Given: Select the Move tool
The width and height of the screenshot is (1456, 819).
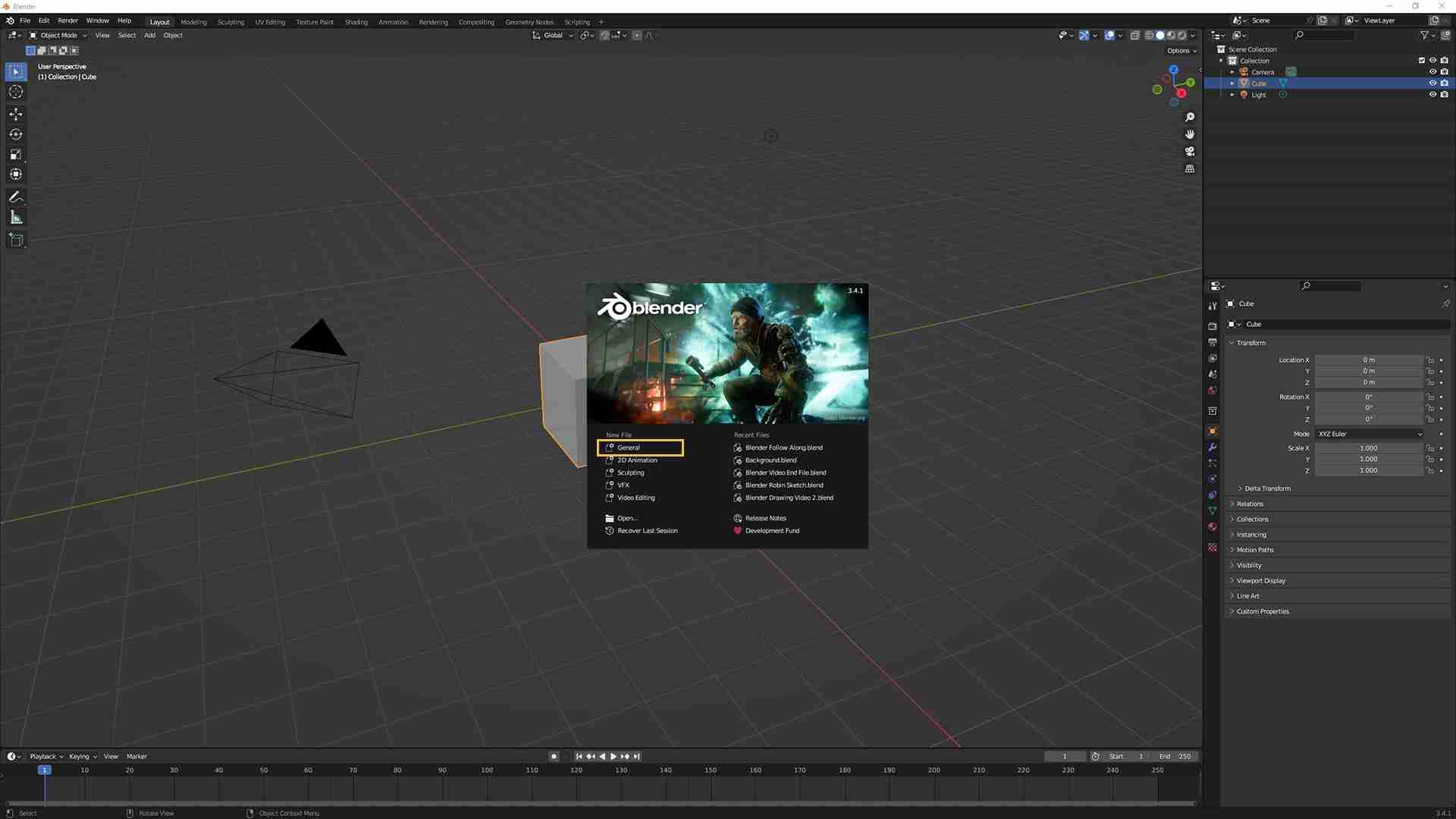Looking at the screenshot, I should click(16, 114).
